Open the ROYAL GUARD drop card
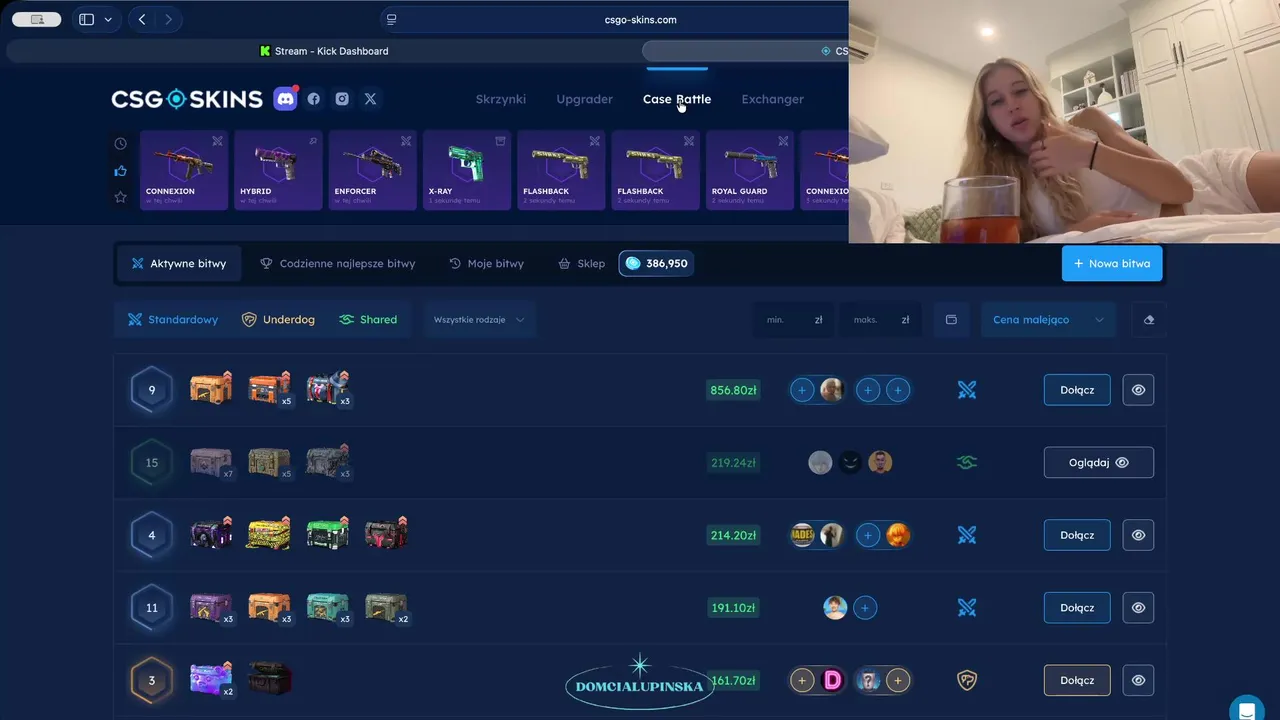The width and height of the screenshot is (1280, 720). pyautogui.click(x=750, y=170)
